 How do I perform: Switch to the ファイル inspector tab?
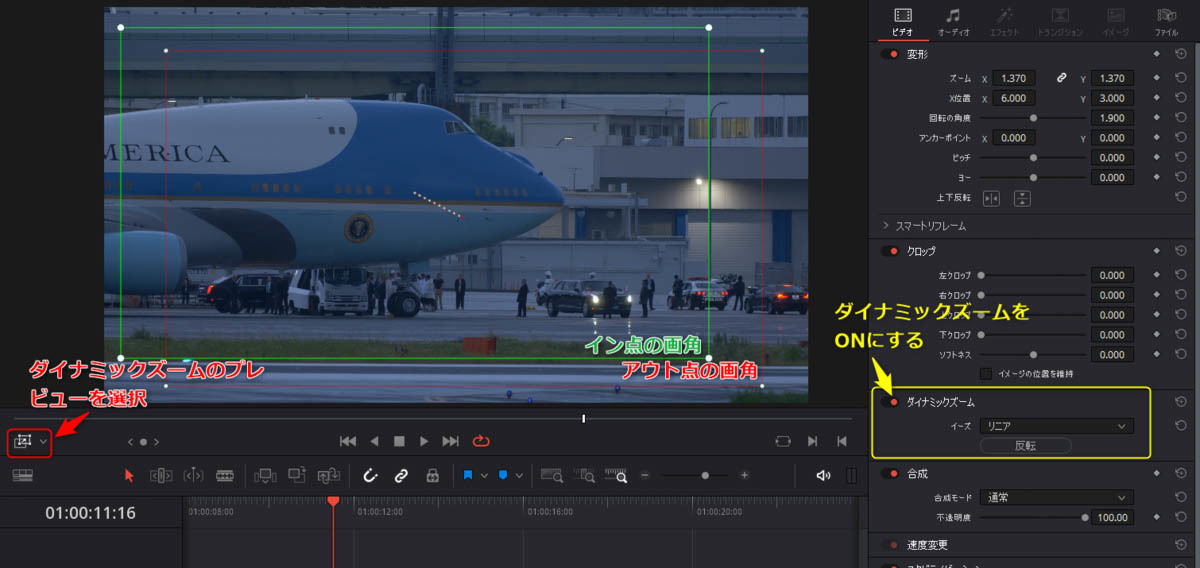click(1166, 20)
